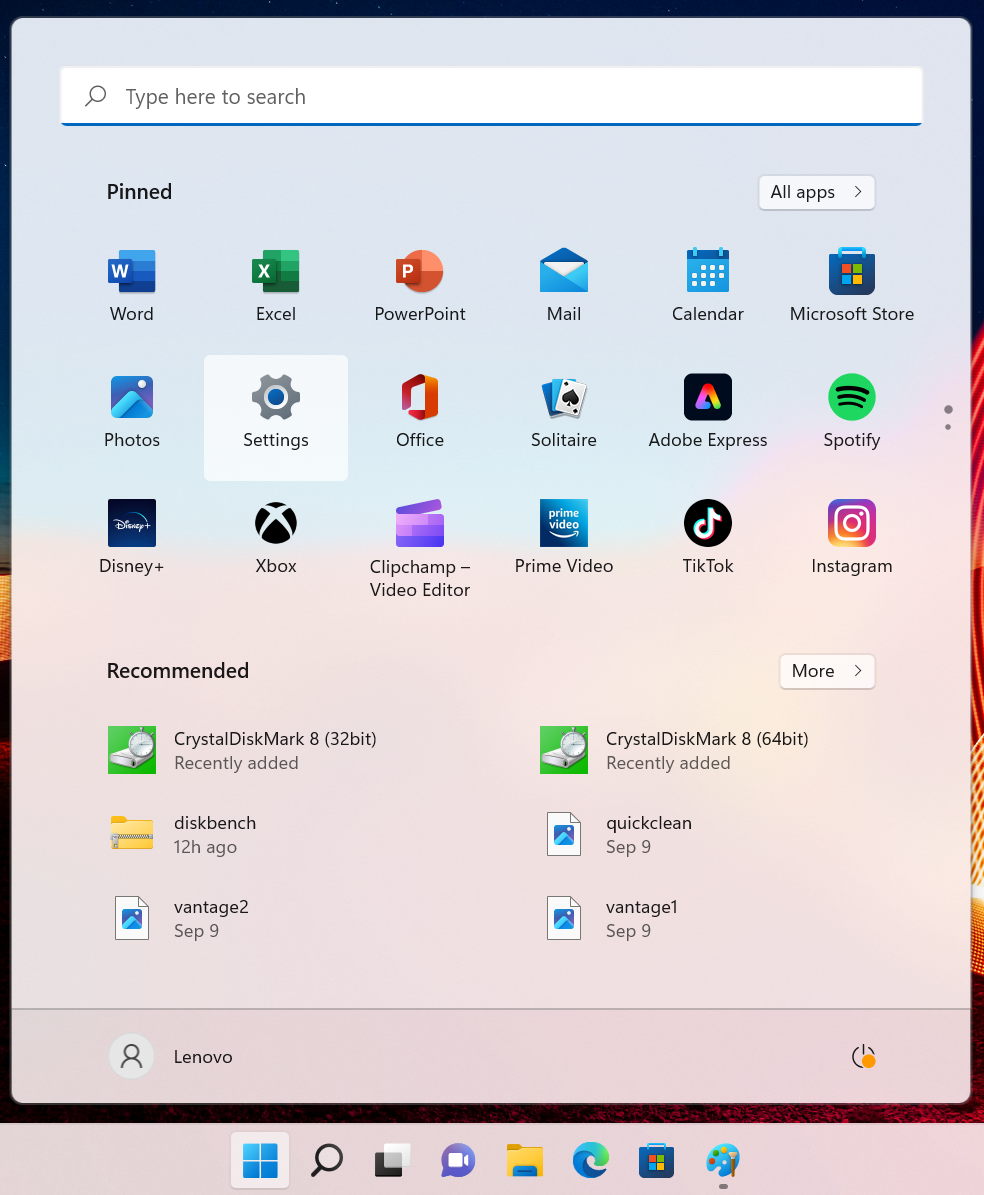Screen dimensions: 984x1195
Task: Open Microsoft Edge from the taskbar
Action: (x=590, y=1160)
